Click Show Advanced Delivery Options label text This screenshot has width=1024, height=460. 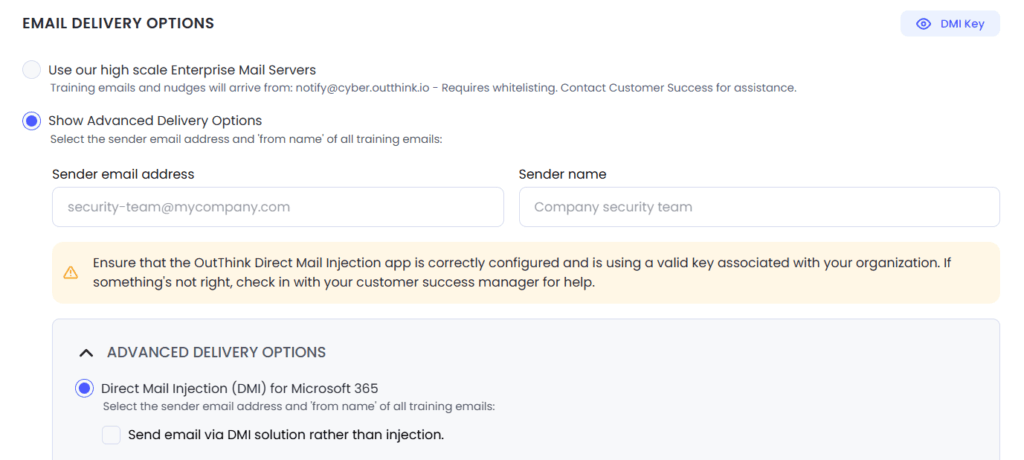tap(155, 121)
